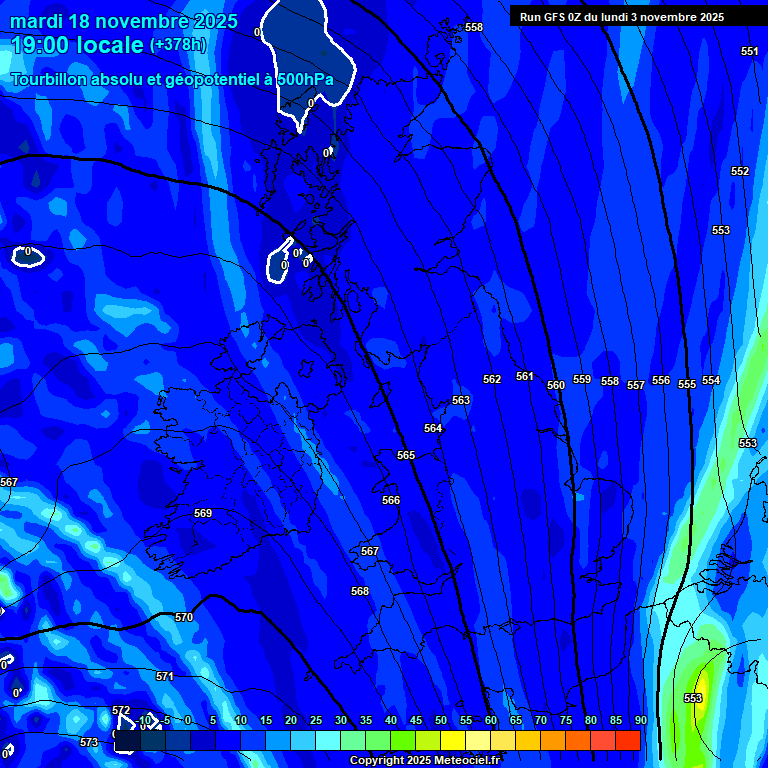Screen dimensions: 768x768
Task: Click the "Run GFS 0Z" header banner
Action: pos(622,17)
